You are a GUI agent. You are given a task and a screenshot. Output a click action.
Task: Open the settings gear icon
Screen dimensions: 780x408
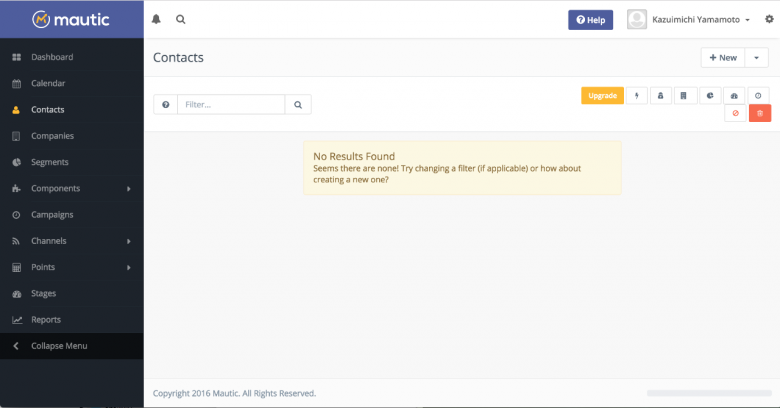[x=769, y=19]
